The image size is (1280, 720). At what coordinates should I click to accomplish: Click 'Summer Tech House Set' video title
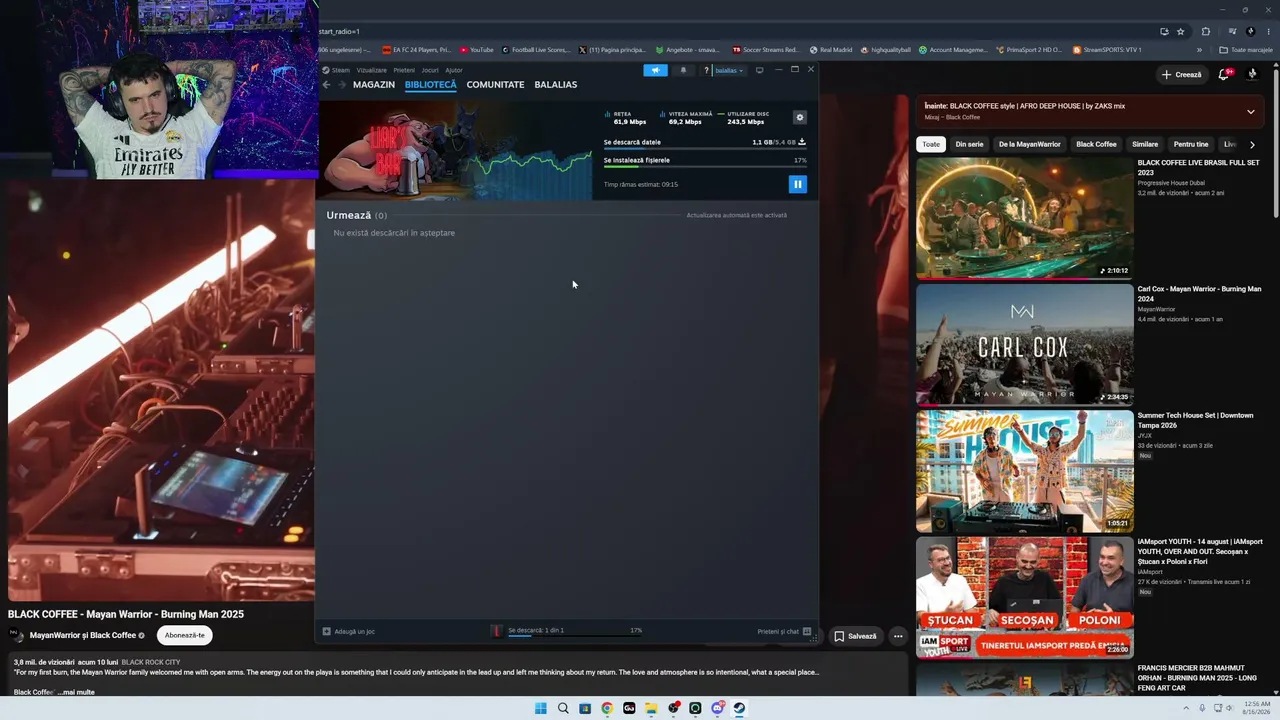1195,420
